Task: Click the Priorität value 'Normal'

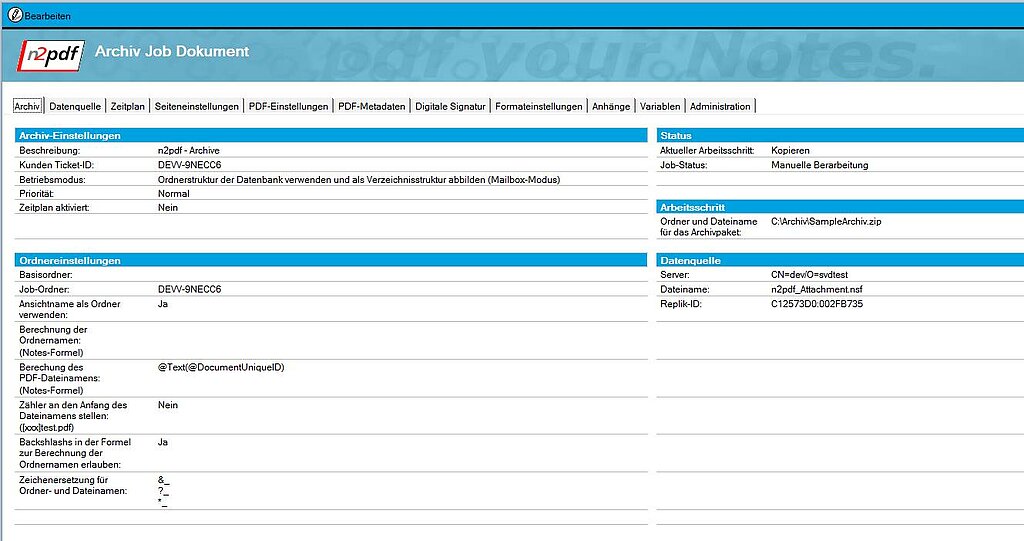Action: 174,193
